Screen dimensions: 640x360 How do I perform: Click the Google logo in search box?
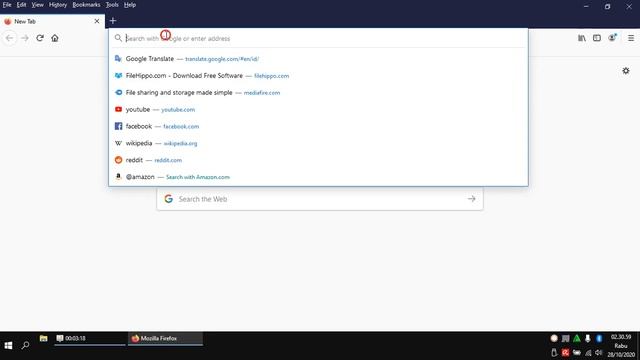pos(169,199)
